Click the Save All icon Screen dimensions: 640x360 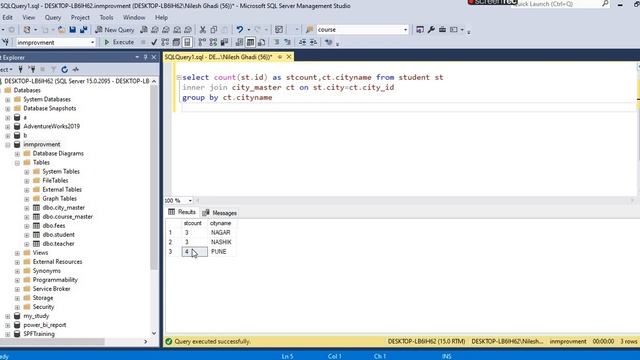(x=84, y=30)
